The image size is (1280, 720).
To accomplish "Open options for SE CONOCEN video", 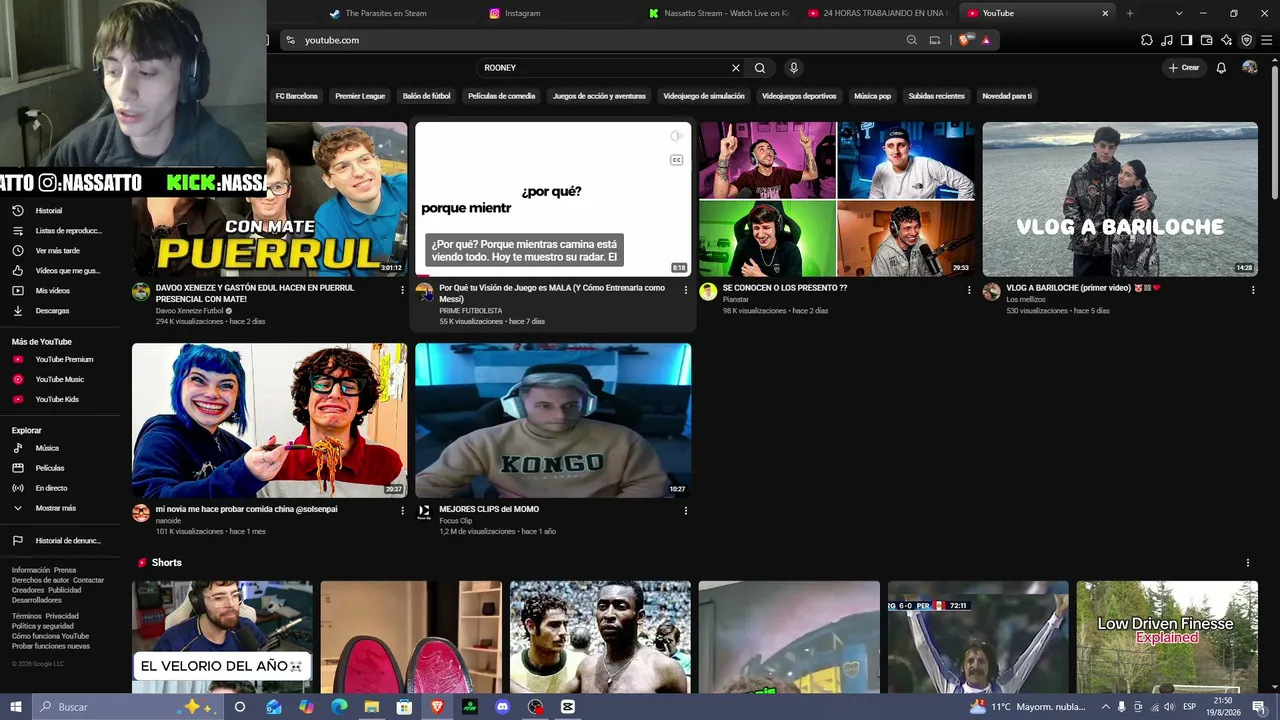I will (x=969, y=290).
